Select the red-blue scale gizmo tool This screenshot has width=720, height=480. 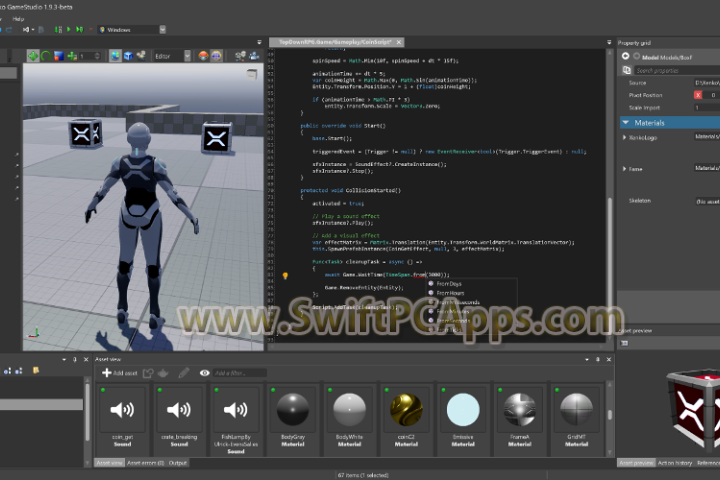coord(59,56)
